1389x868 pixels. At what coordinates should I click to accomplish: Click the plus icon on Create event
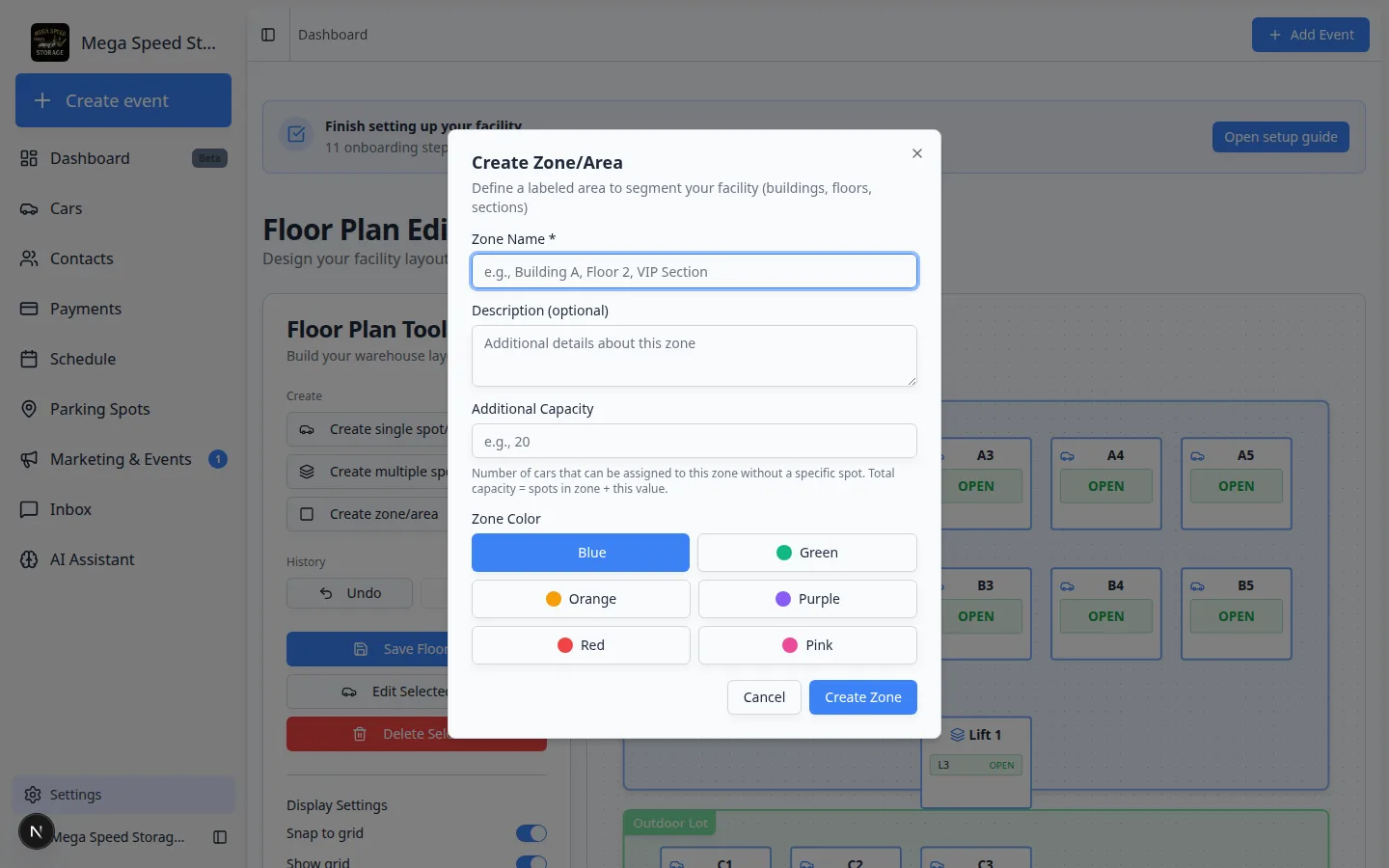coord(42,100)
